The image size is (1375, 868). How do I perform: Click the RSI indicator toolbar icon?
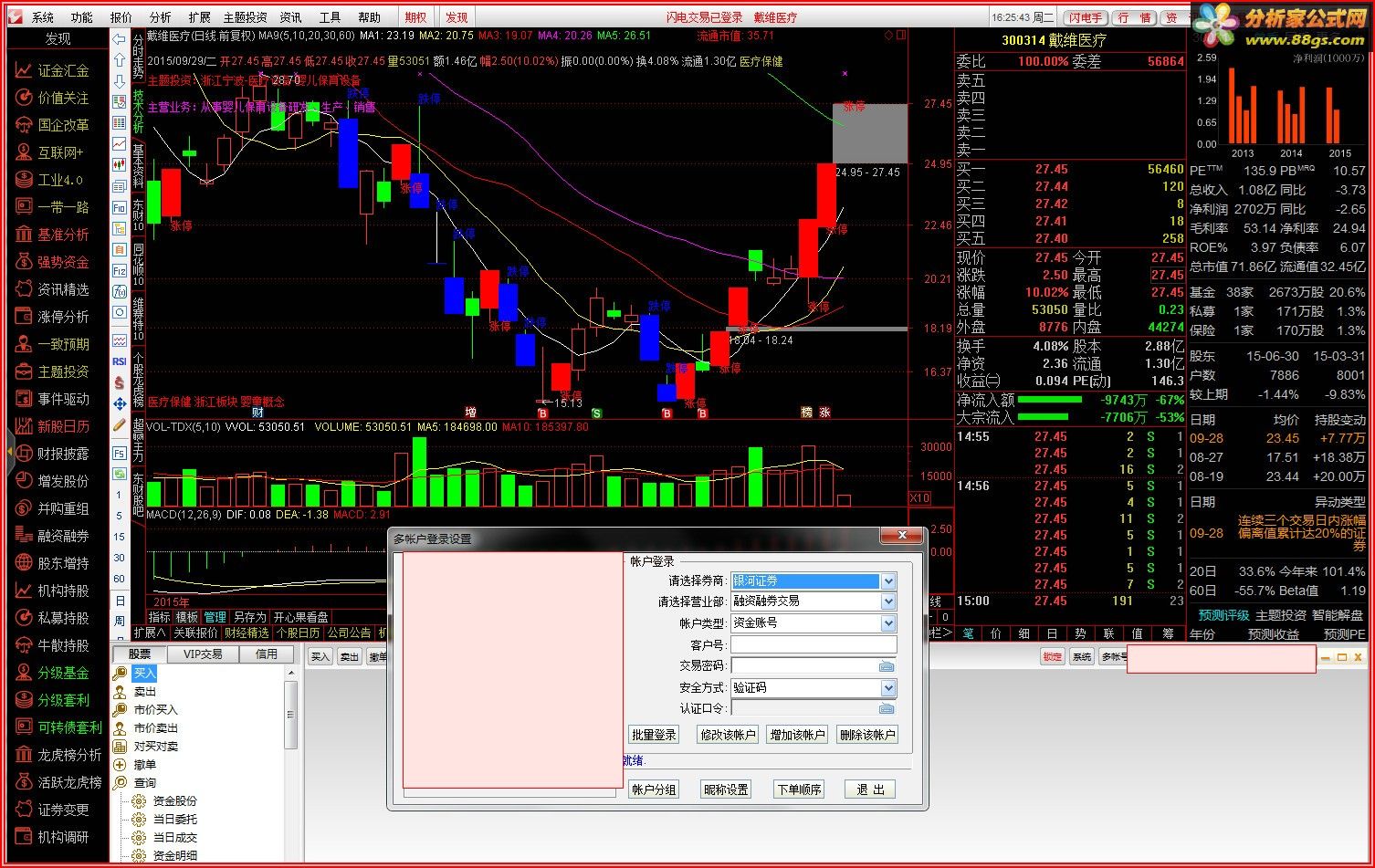click(120, 361)
